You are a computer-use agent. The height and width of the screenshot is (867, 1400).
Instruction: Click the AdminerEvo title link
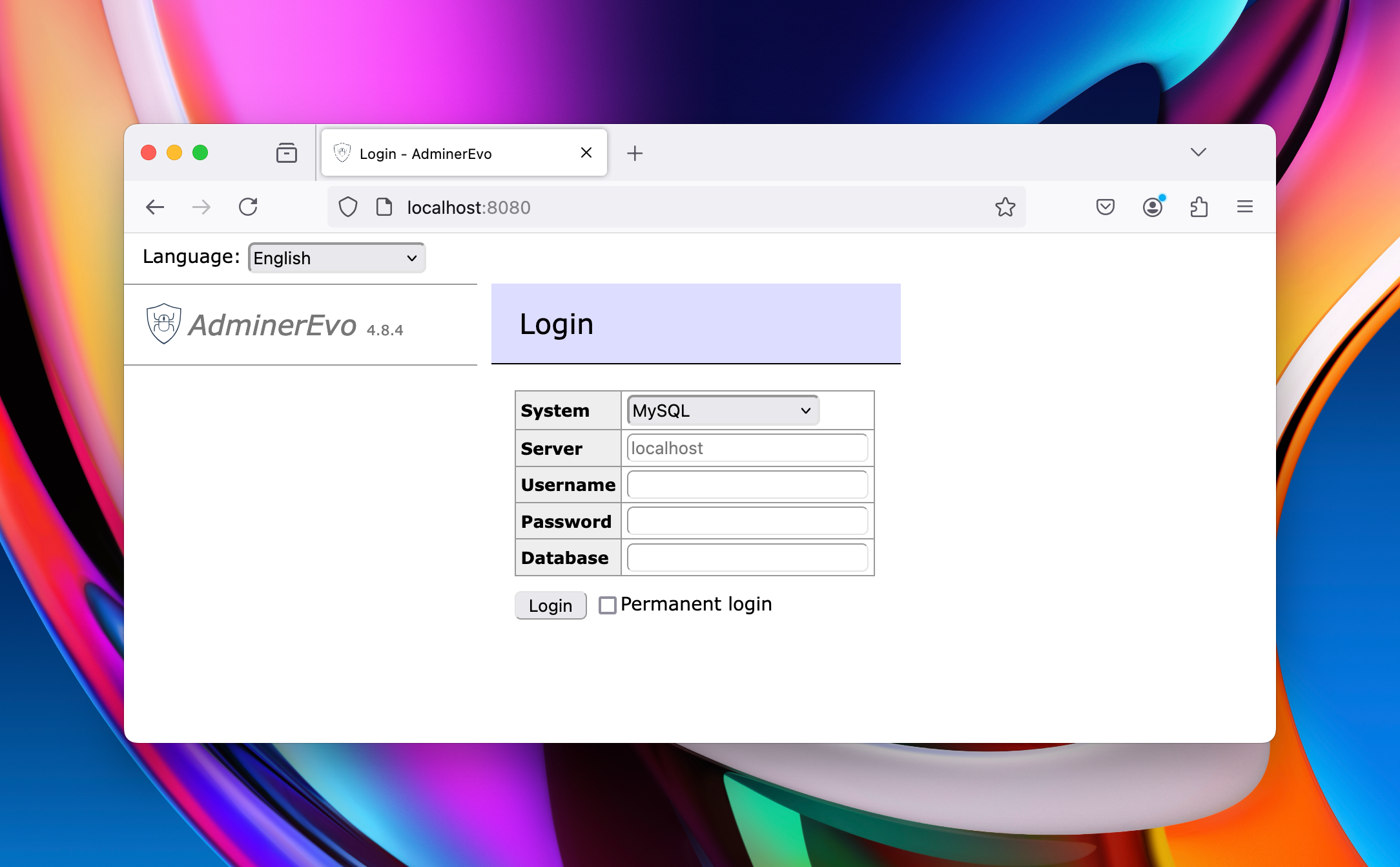click(272, 325)
